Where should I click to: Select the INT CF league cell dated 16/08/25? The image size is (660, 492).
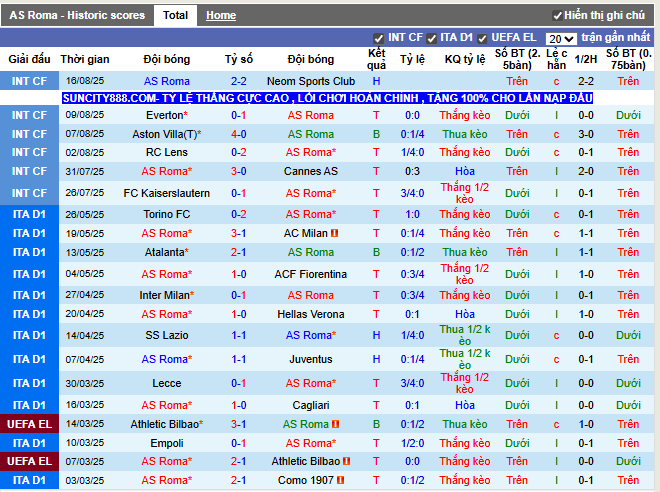29,81
